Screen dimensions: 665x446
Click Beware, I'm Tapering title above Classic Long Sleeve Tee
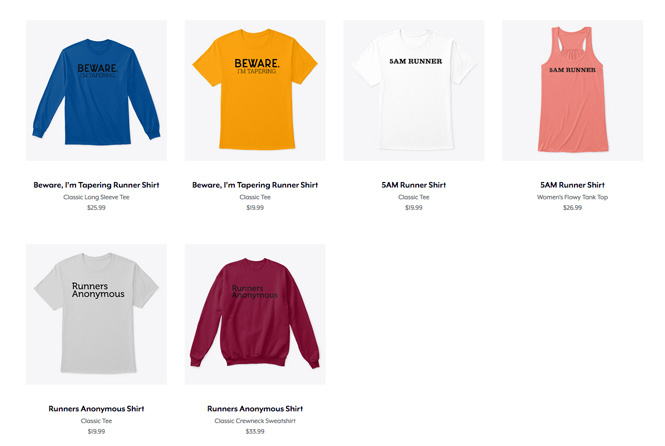tap(96, 185)
